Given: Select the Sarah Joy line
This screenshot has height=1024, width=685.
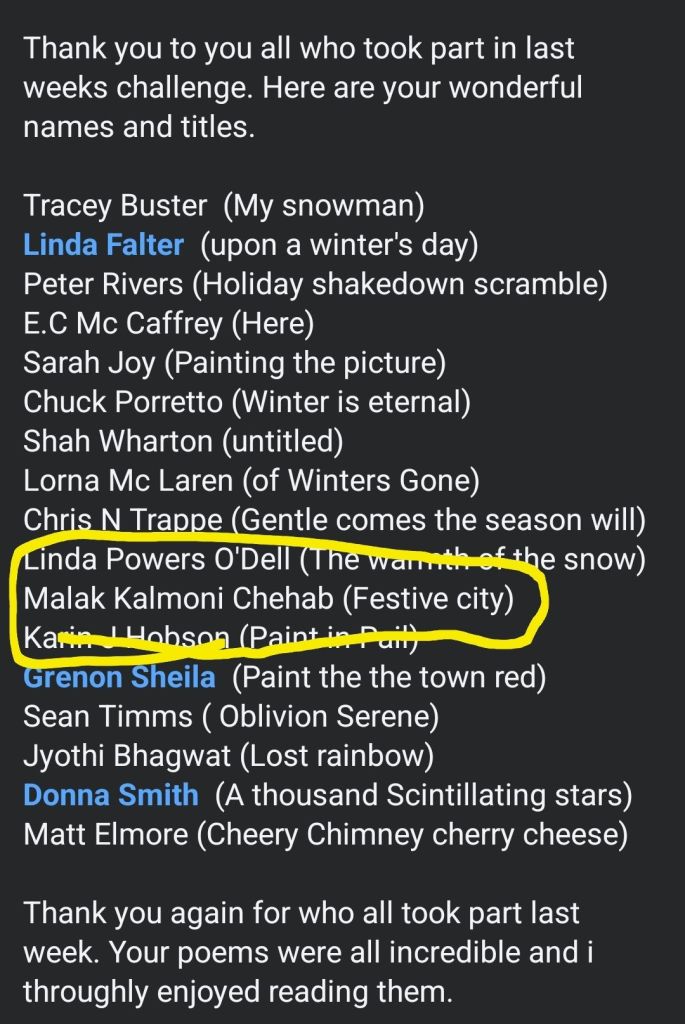Looking at the screenshot, I should [x=234, y=362].
